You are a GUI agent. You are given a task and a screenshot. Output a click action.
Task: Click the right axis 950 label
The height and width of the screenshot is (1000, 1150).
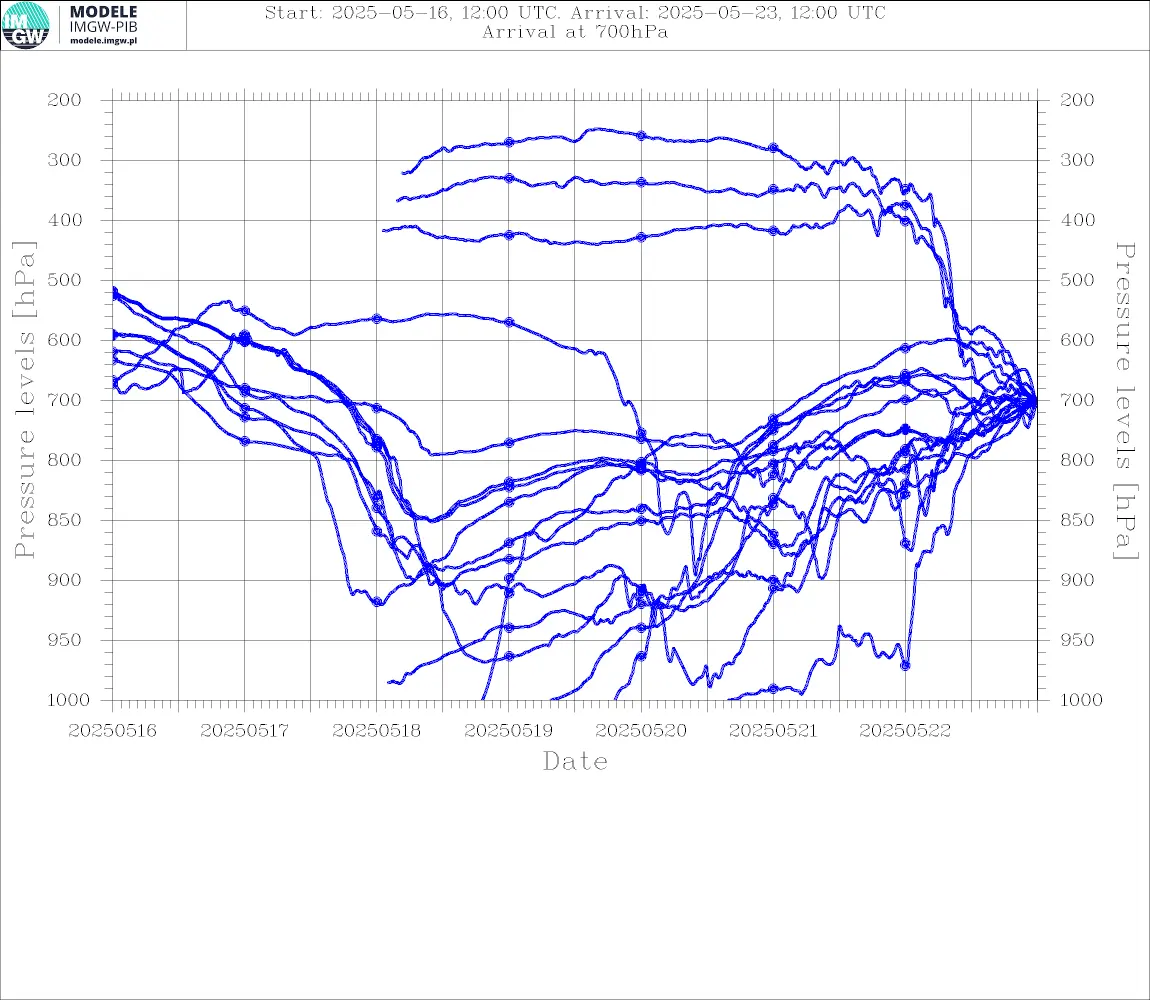[1077, 640]
